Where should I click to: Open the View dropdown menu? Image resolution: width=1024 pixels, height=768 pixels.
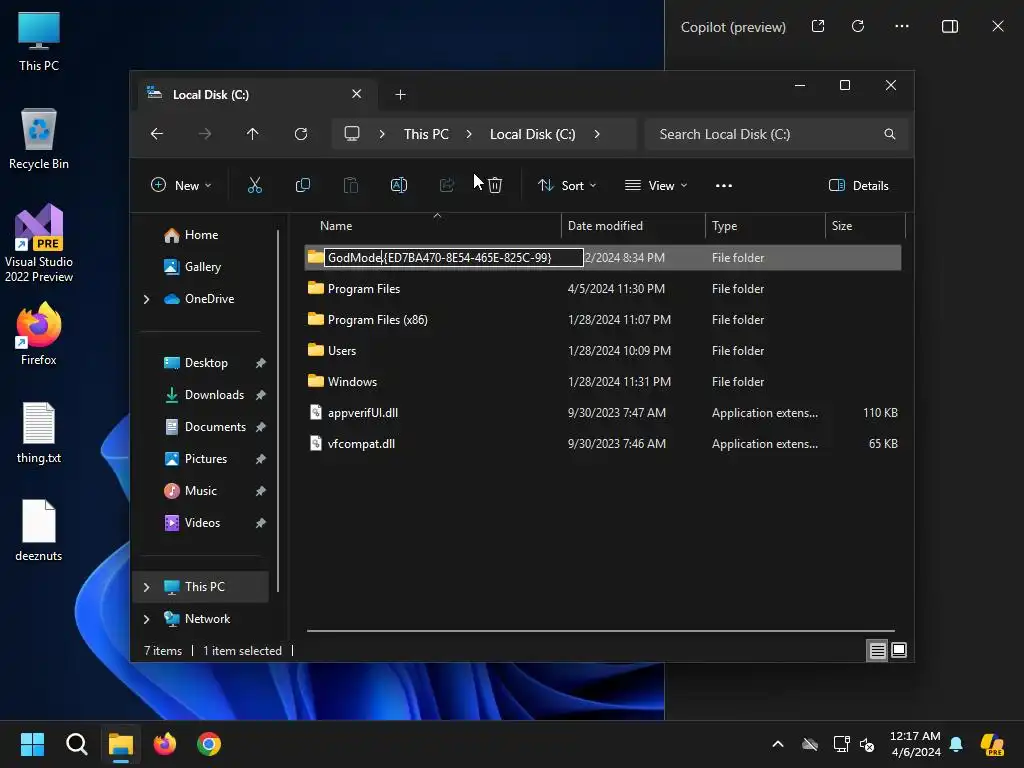(x=656, y=185)
